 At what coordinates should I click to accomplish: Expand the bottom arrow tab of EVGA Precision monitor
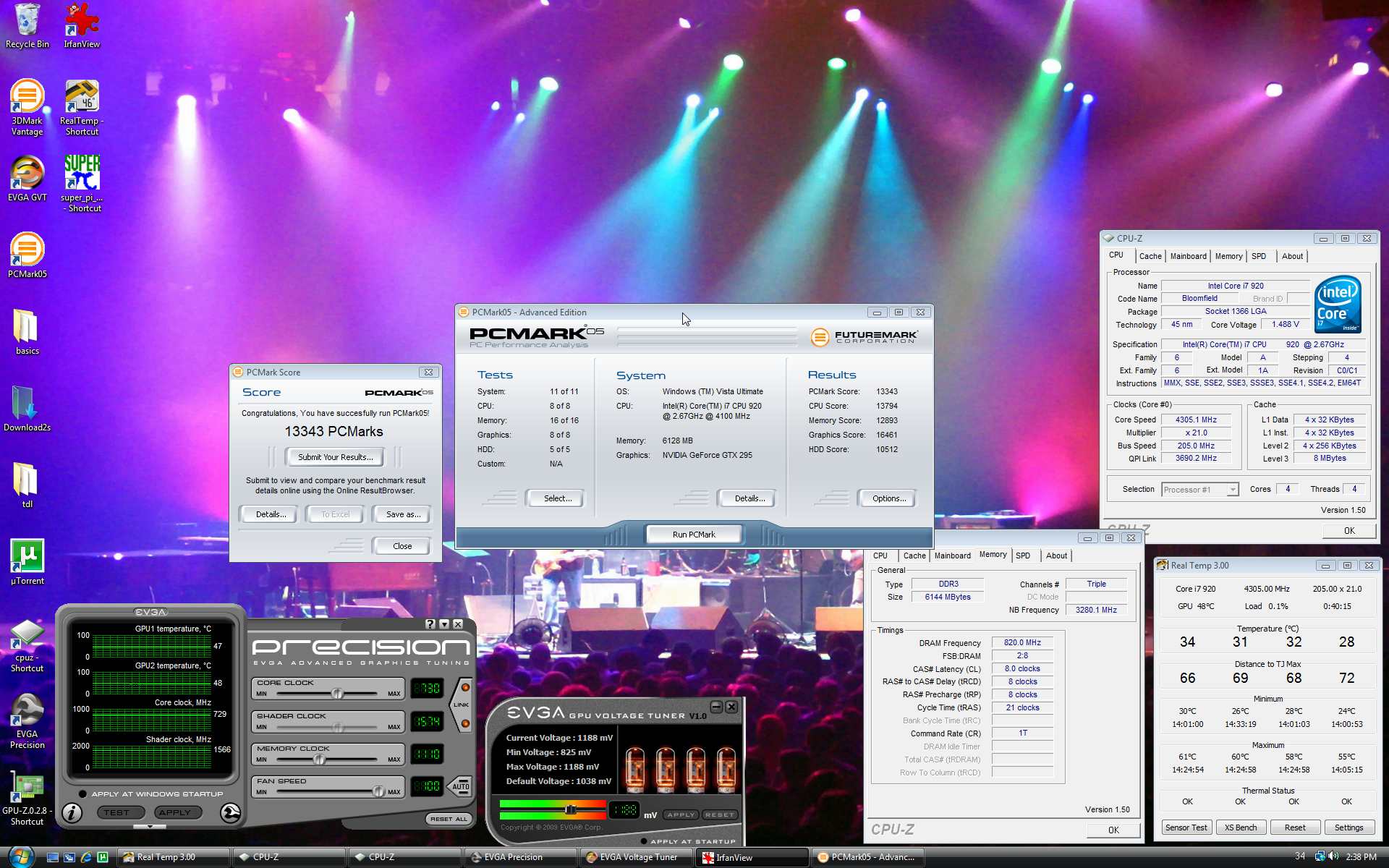tap(150, 826)
